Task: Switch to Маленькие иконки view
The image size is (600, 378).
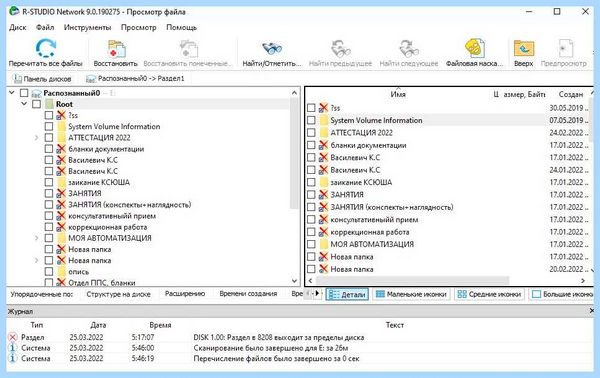Action: (411, 294)
